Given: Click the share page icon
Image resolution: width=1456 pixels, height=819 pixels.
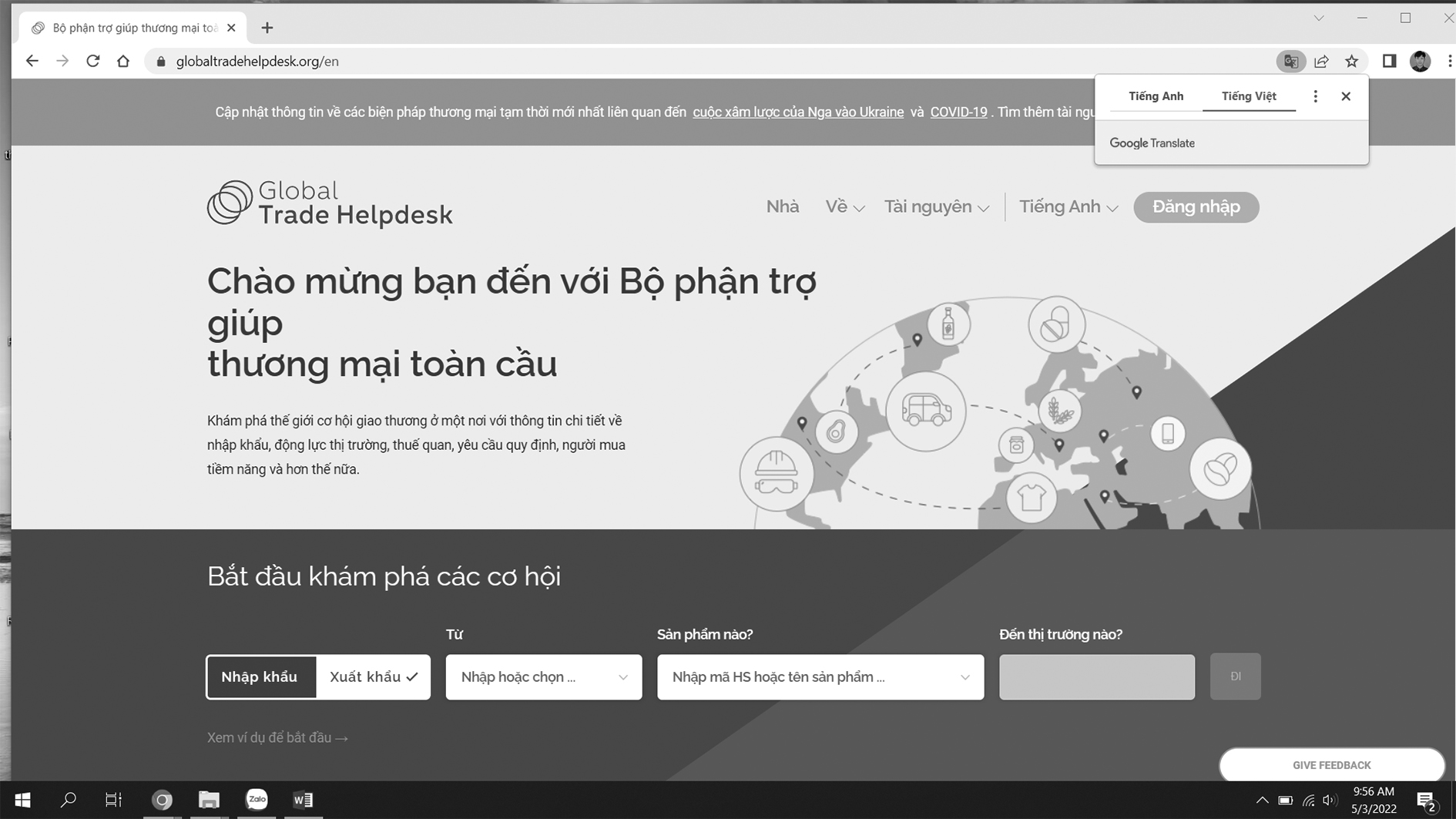Looking at the screenshot, I should (x=1321, y=62).
